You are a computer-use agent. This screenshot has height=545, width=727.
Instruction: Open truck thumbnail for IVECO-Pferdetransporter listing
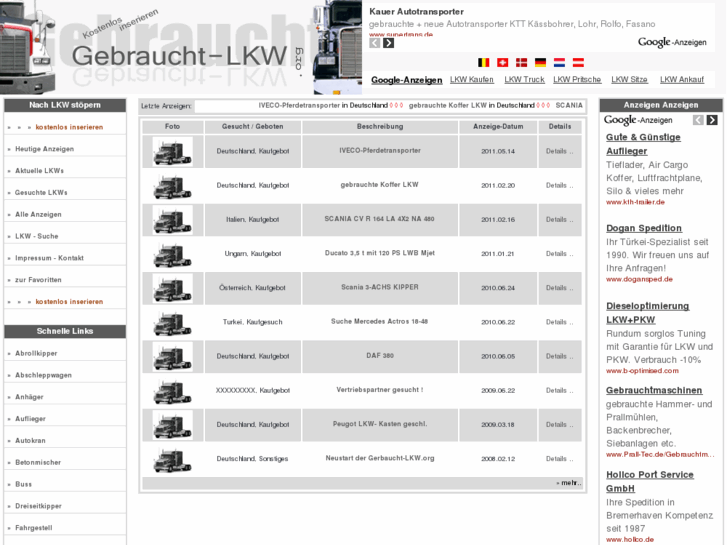coord(172,151)
